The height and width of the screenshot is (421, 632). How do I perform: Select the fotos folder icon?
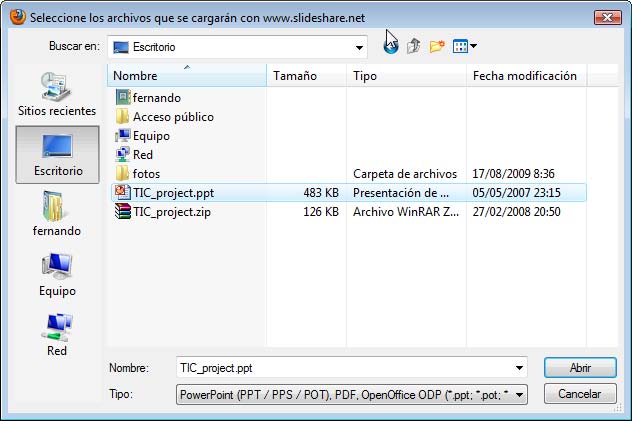coord(122,173)
